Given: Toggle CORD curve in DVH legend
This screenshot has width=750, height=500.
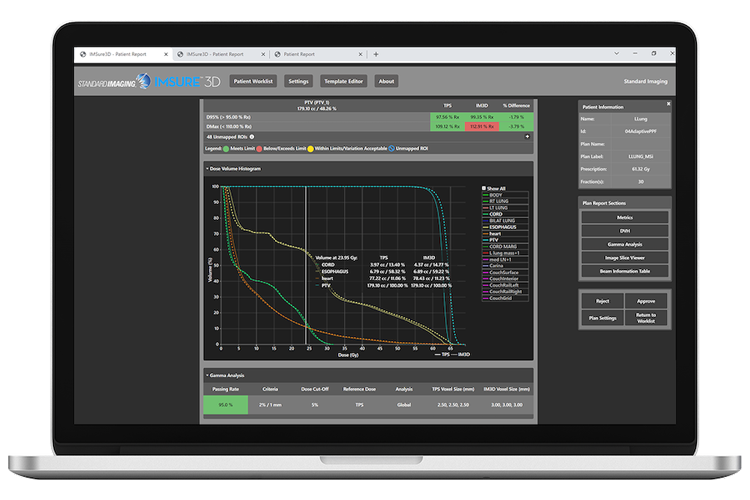Looking at the screenshot, I should (x=505, y=214).
